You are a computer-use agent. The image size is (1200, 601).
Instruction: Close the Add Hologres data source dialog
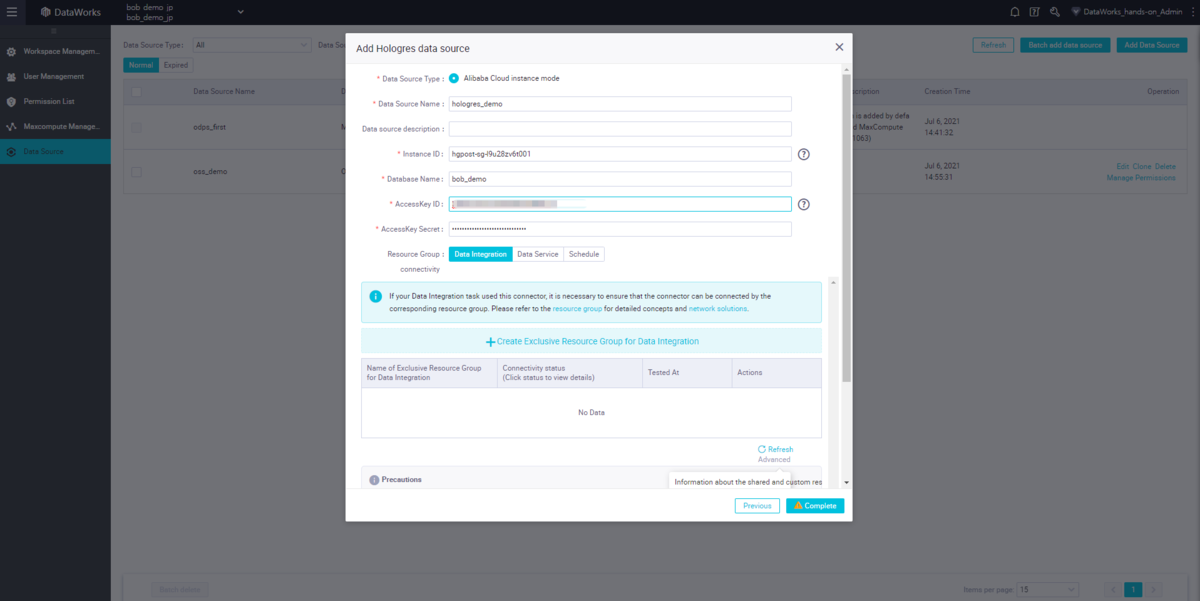pyautogui.click(x=839, y=47)
